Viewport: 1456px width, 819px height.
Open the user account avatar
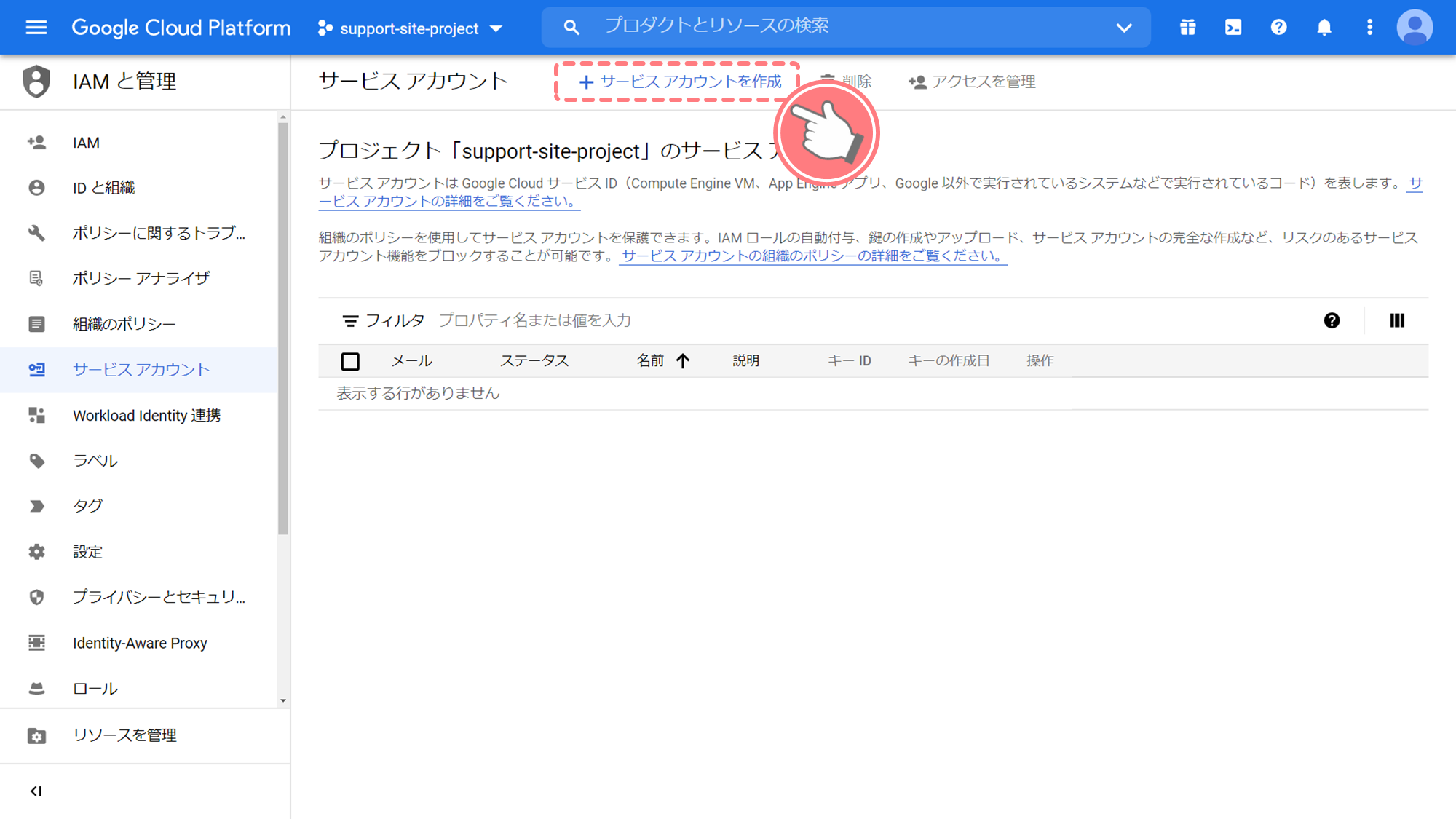pyautogui.click(x=1415, y=28)
